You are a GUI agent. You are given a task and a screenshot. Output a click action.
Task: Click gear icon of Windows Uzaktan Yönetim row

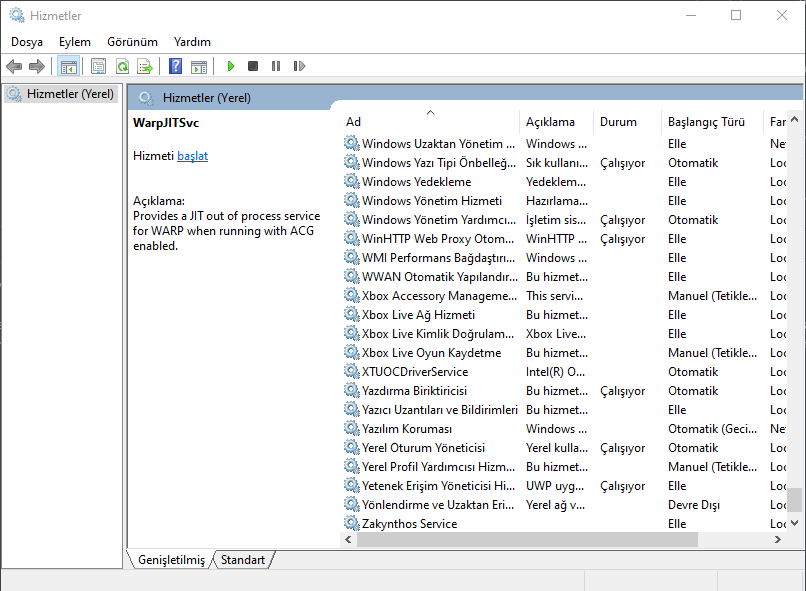pyautogui.click(x=352, y=143)
